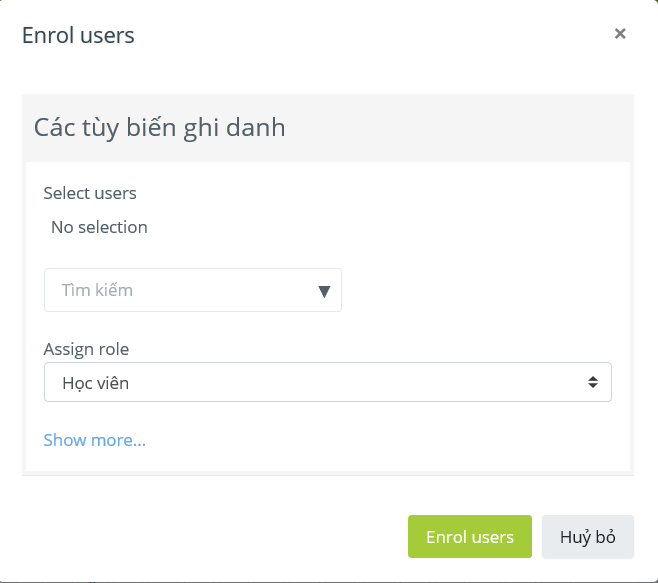Screen dimensions: 658x583
Task: Open the Assign role dropdown
Action: point(328,382)
